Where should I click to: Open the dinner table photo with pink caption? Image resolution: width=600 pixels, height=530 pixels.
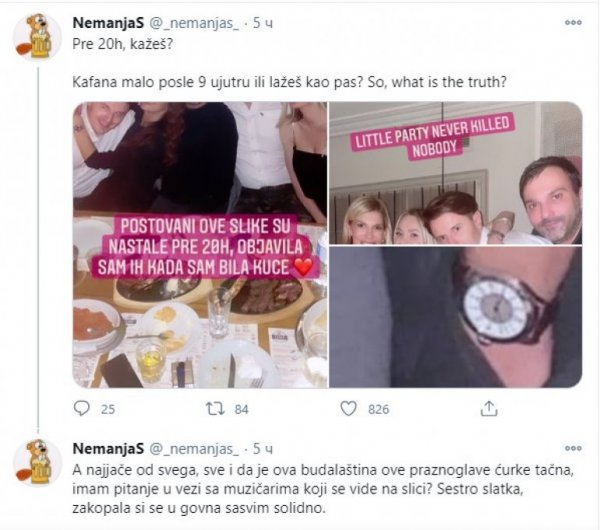200,245
